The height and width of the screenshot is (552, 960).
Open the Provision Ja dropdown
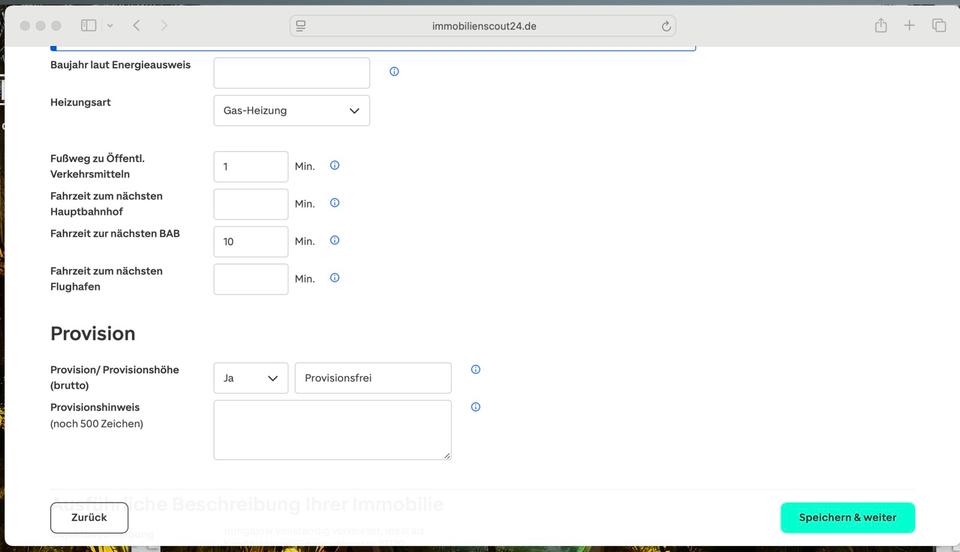pyautogui.click(x=250, y=378)
